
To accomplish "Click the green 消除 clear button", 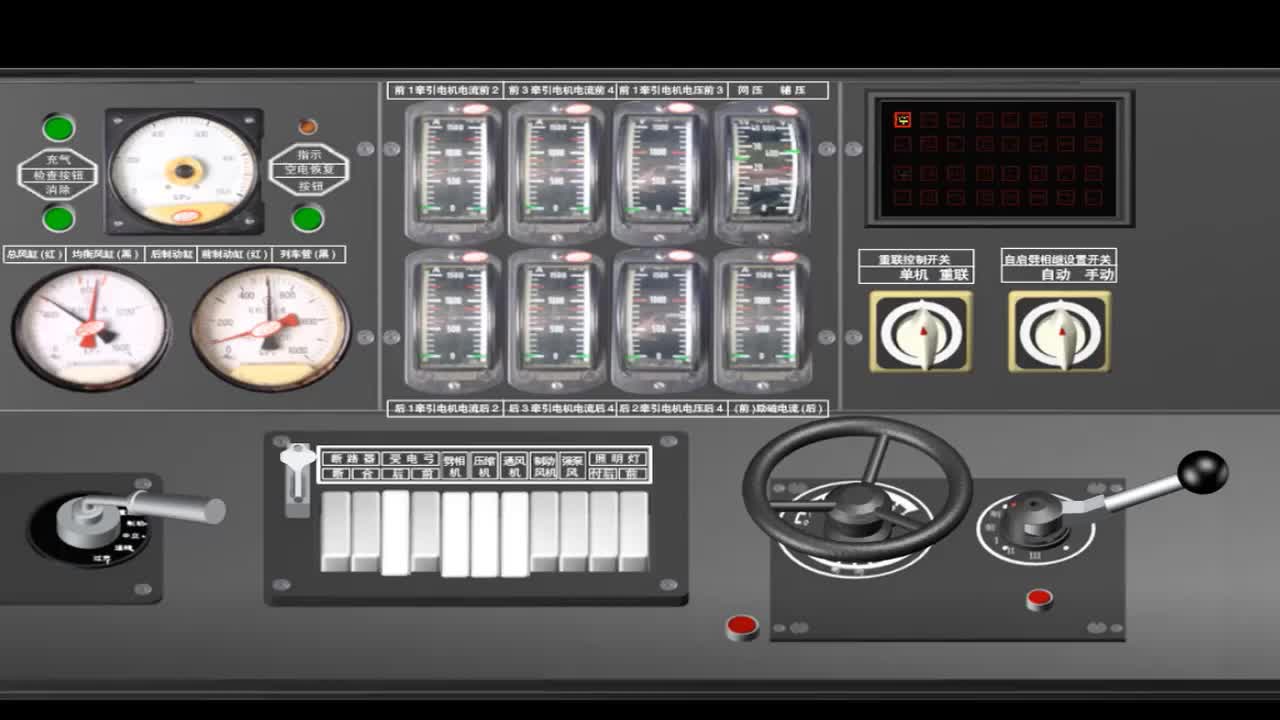I will [58, 218].
